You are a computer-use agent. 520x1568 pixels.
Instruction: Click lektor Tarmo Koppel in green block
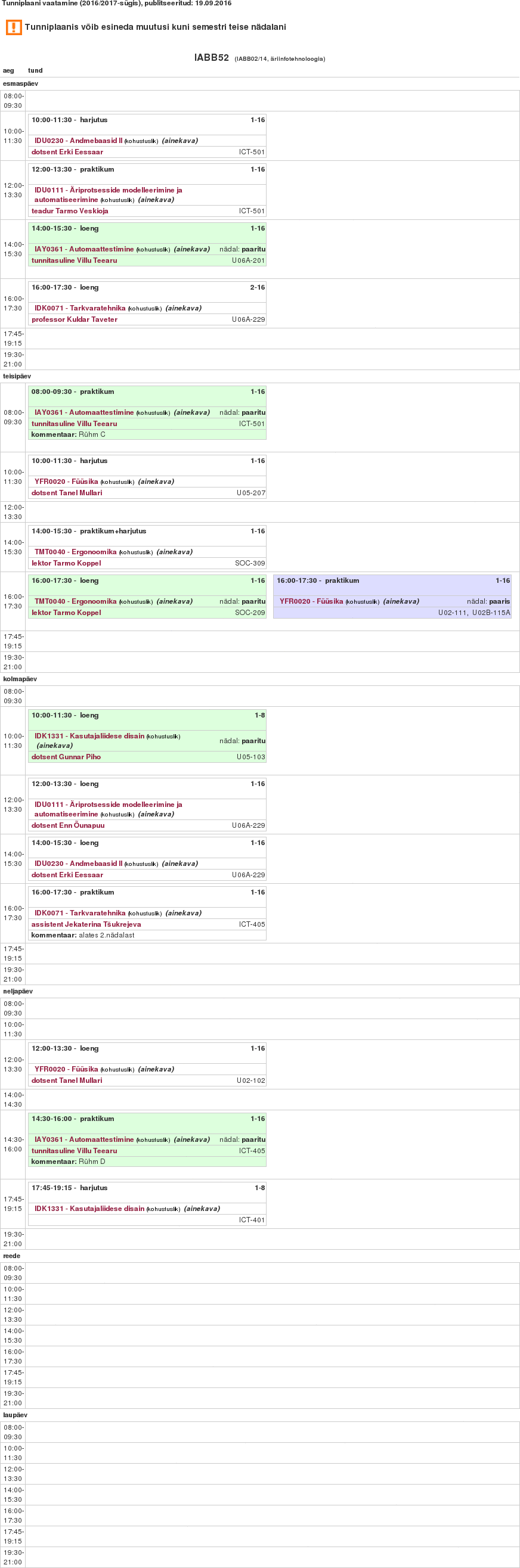pyautogui.click(x=66, y=613)
